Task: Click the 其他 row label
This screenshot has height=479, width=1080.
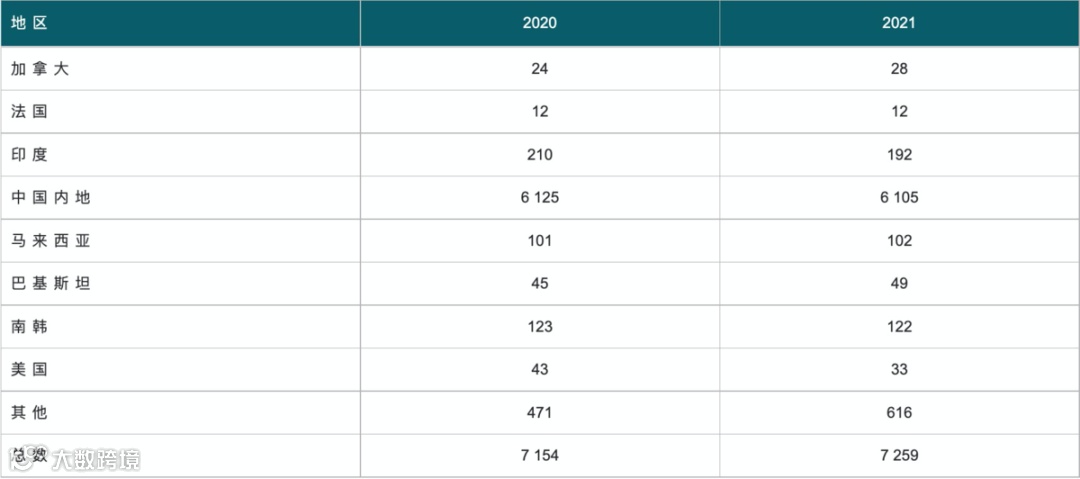Action: coord(30,412)
